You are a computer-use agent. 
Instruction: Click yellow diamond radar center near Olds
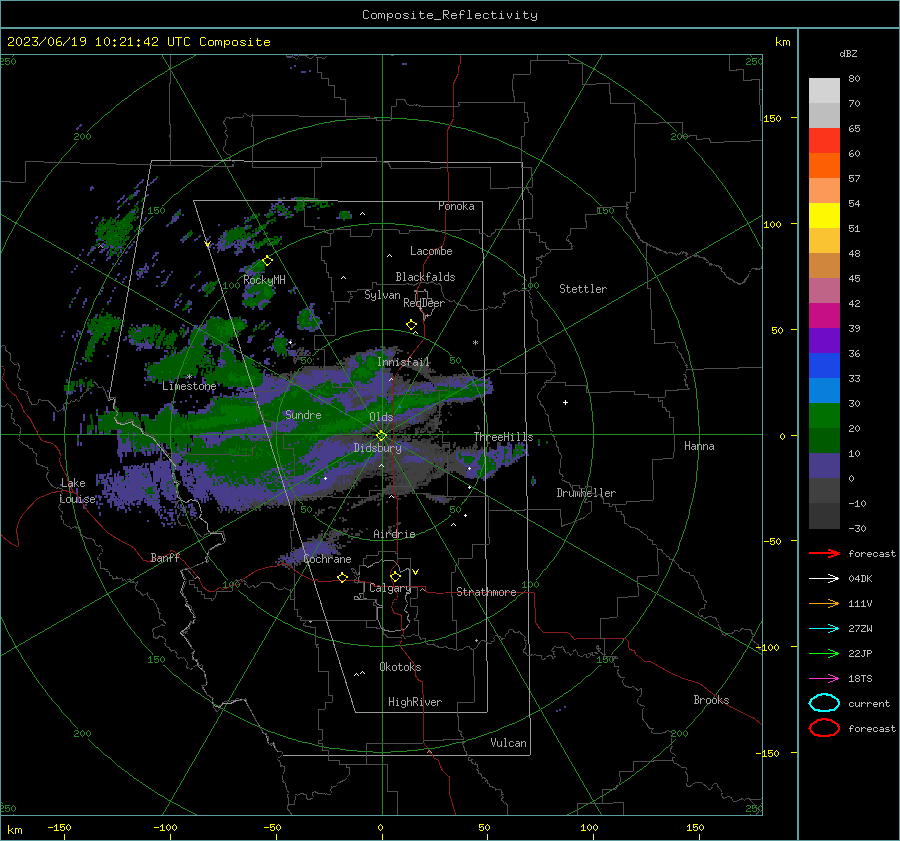click(382, 436)
